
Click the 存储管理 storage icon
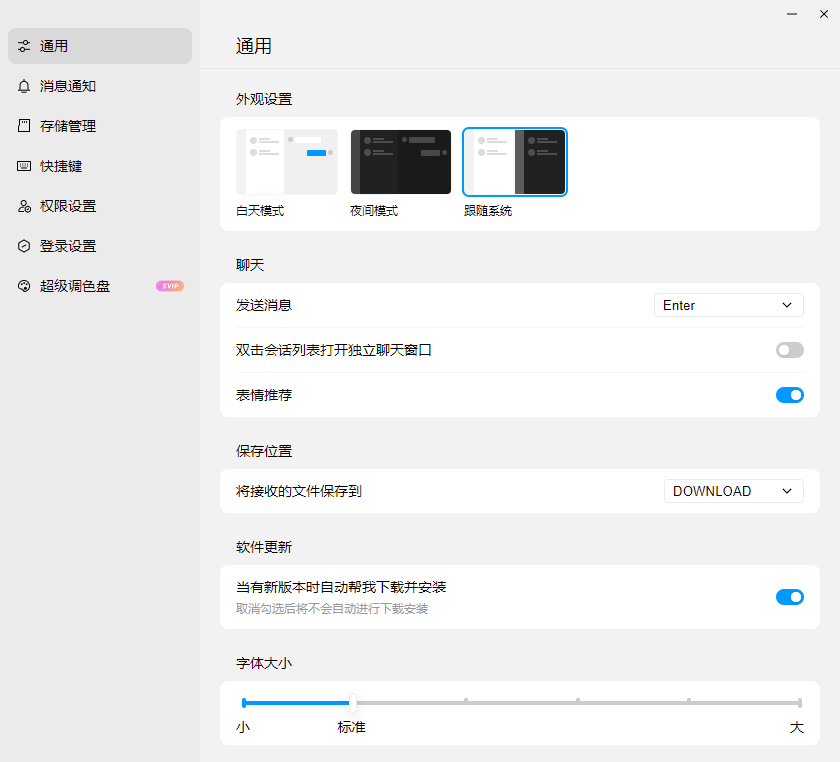pyautogui.click(x=24, y=126)
